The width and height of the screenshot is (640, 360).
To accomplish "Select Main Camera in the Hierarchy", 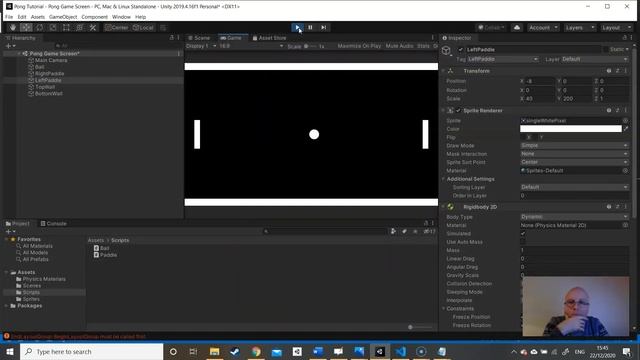I will (51, 60).
